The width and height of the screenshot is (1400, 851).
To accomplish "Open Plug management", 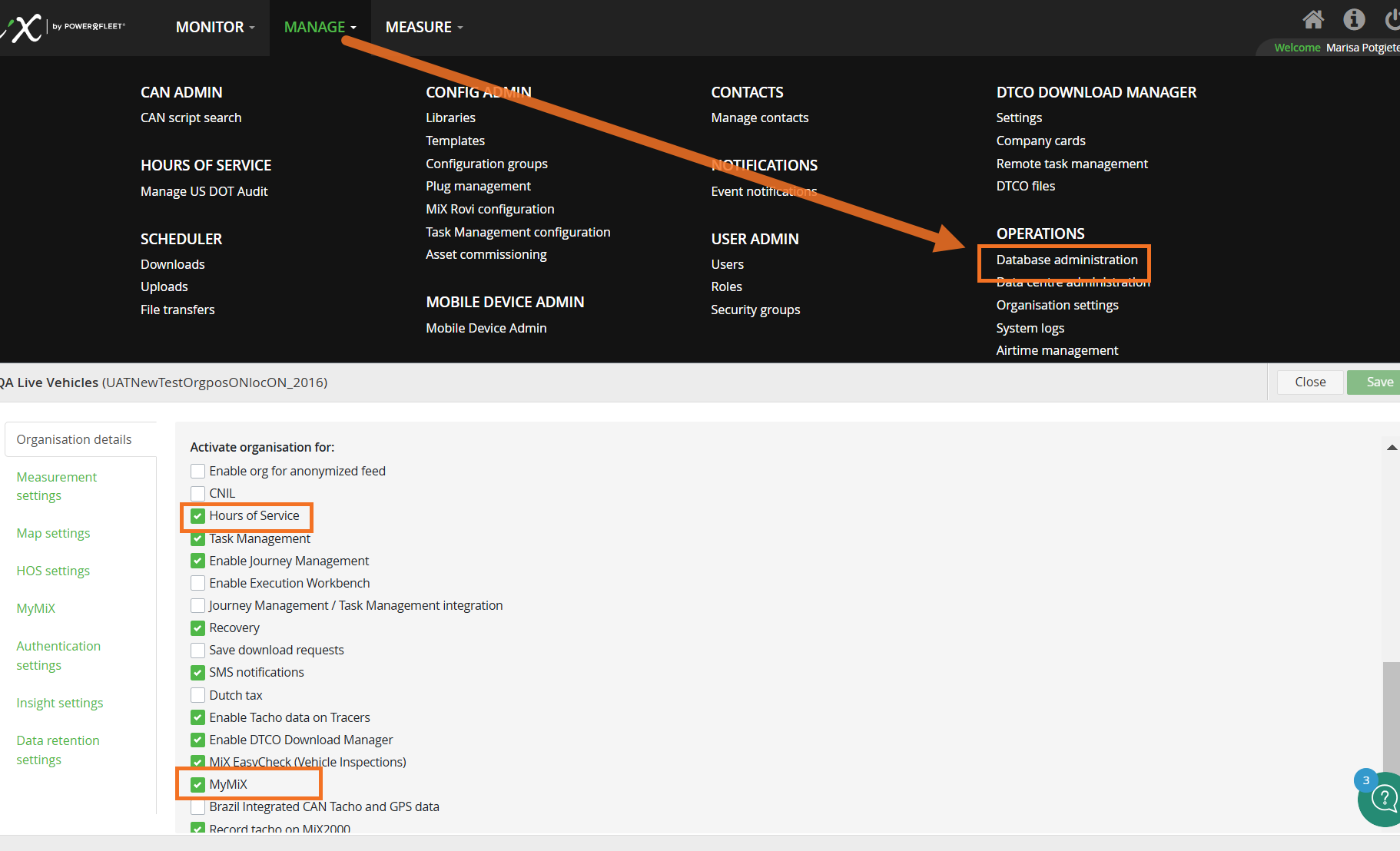I will coord(478,186).
